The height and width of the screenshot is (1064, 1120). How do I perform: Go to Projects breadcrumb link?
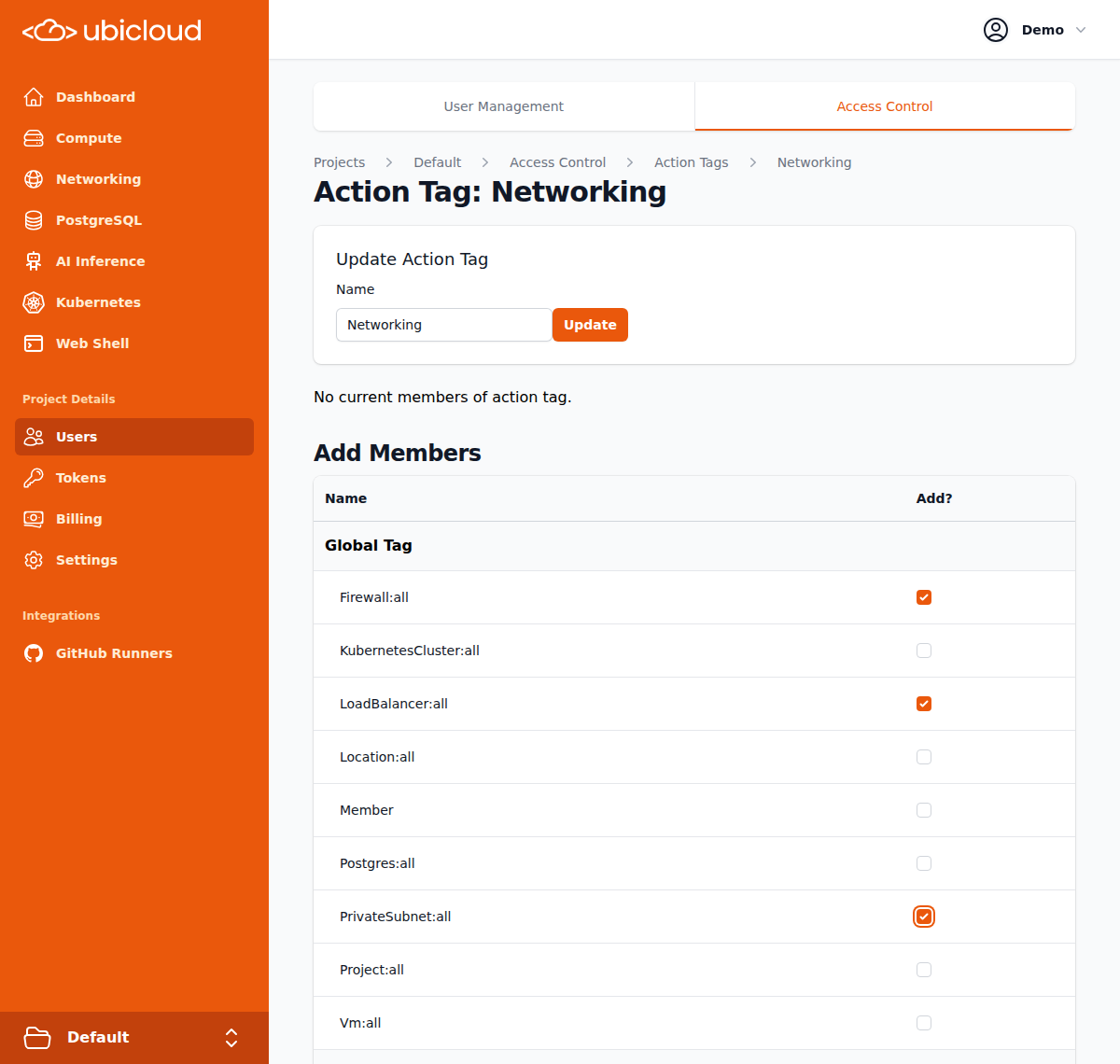pos(339,162)
